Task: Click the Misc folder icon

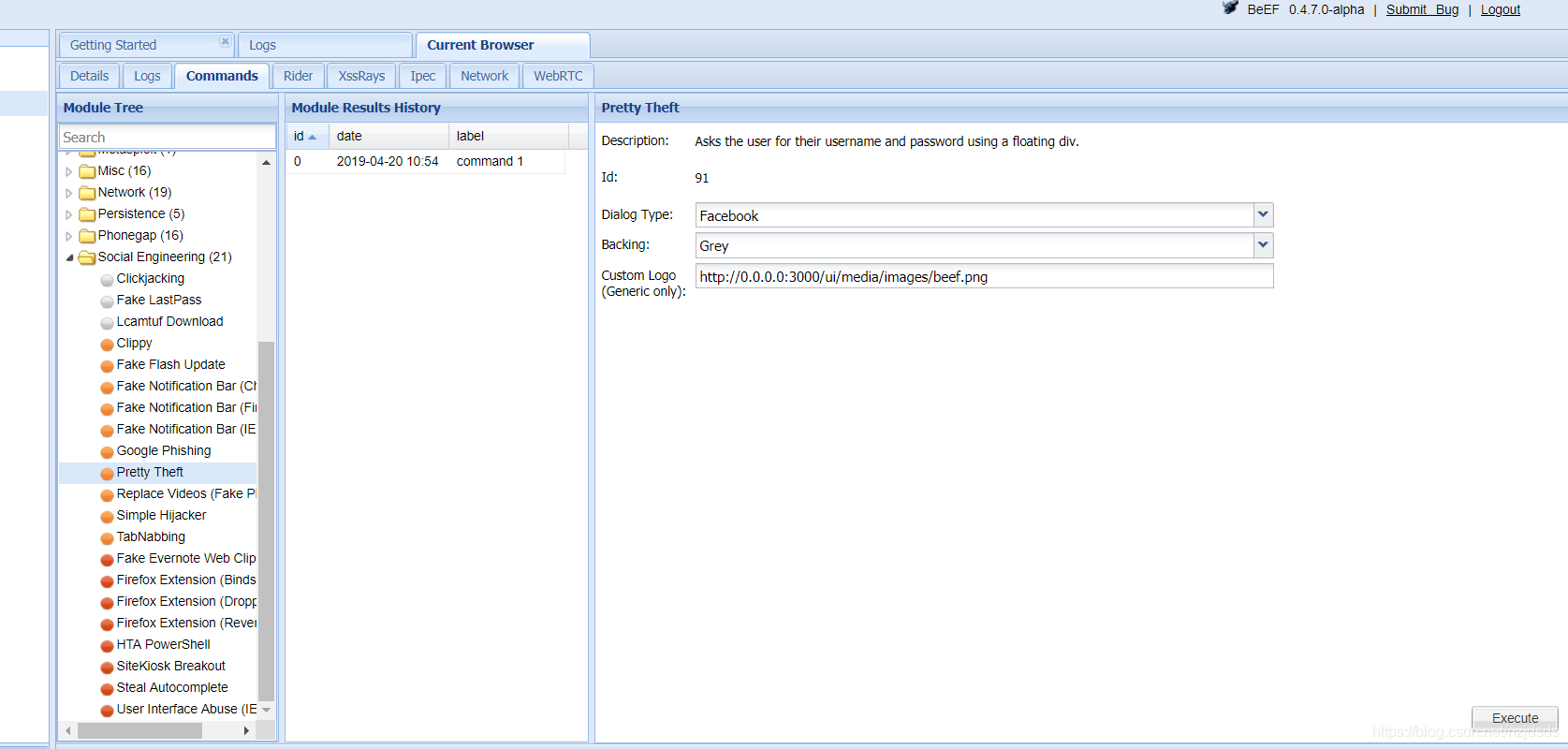Action: (87, 171)
